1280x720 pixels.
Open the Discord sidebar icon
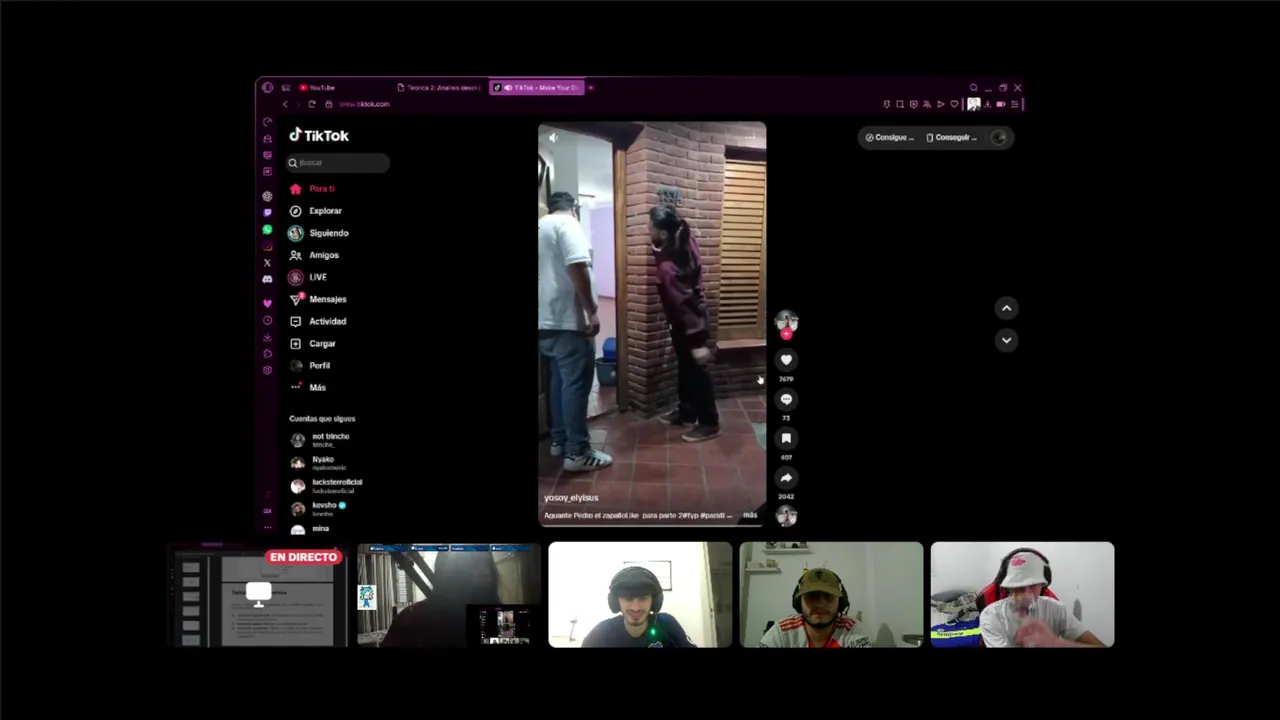click(267, 279)
